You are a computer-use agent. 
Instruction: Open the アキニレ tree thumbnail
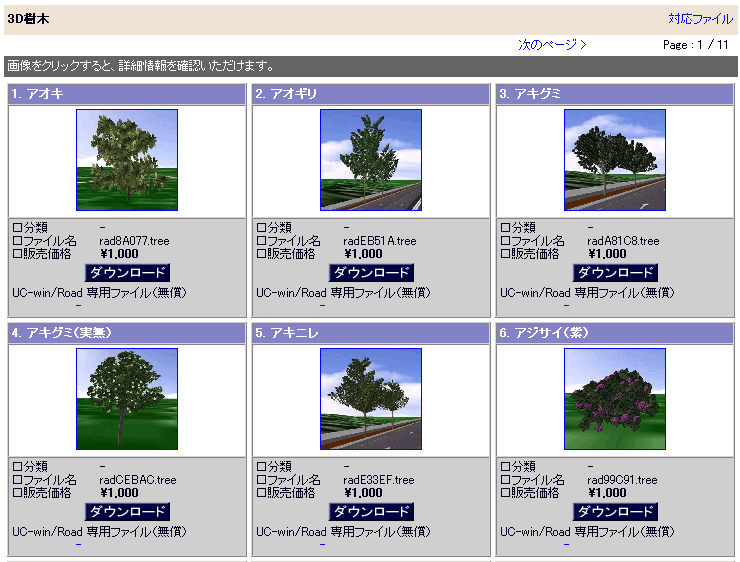click(x=371, y=399)
